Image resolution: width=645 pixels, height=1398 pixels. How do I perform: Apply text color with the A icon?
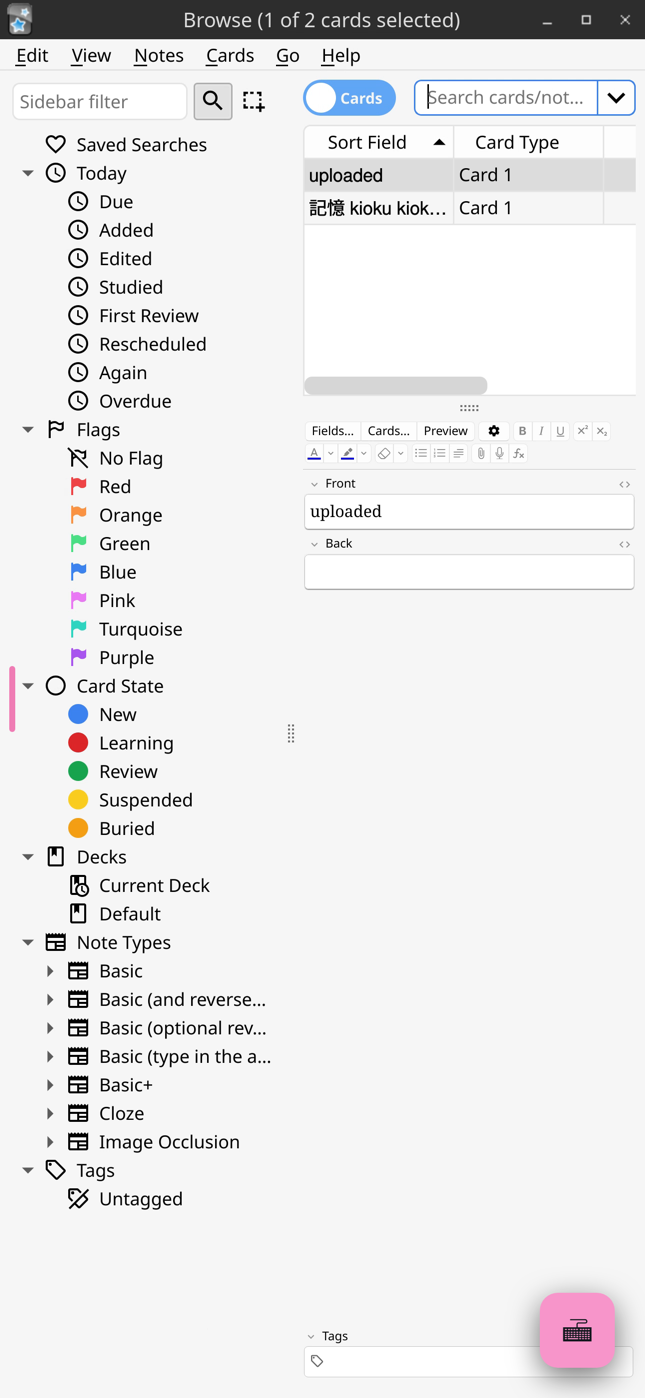(314, 454)
